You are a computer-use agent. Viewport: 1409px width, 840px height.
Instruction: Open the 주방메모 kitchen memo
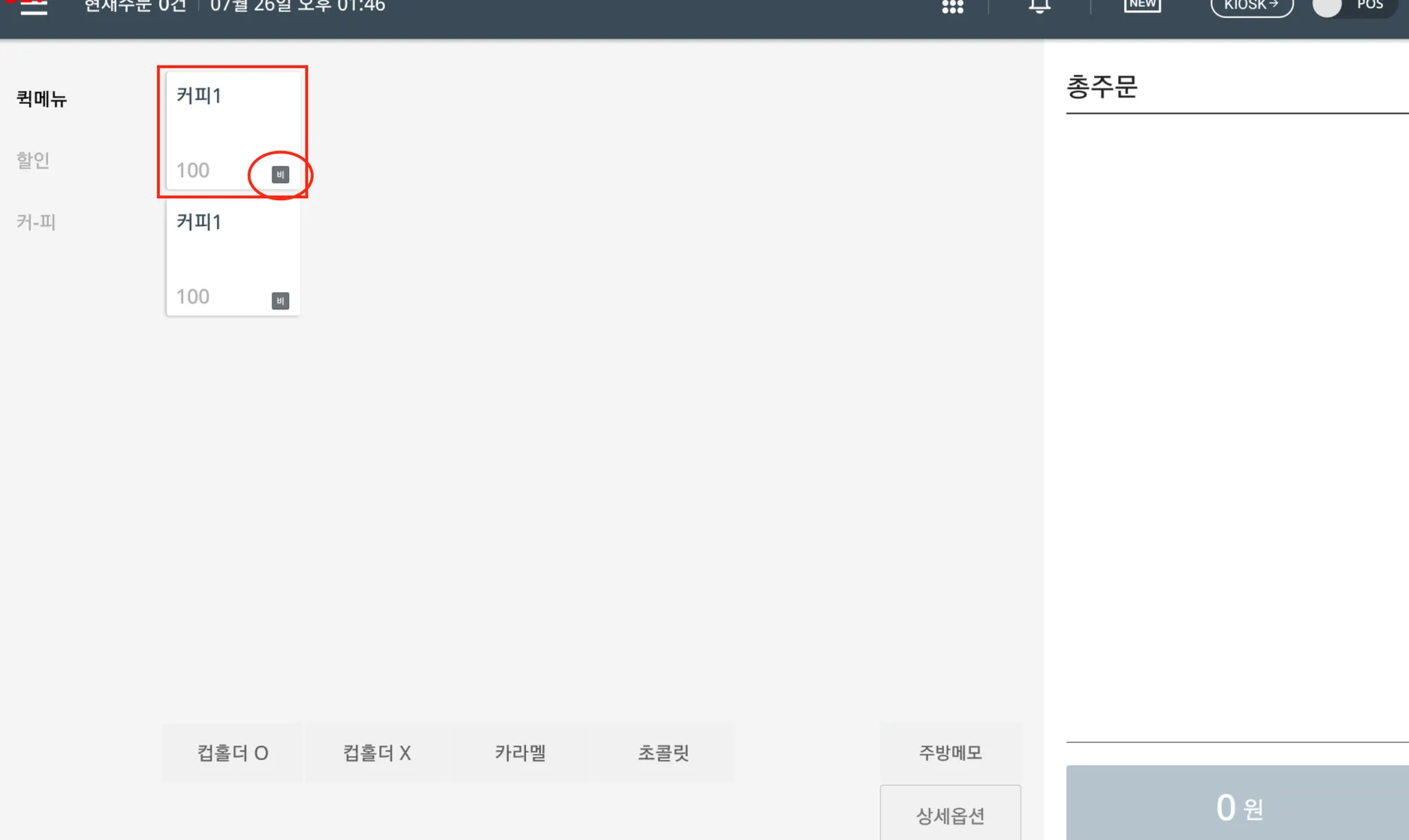pyautogui.click(x=950, y=753)
